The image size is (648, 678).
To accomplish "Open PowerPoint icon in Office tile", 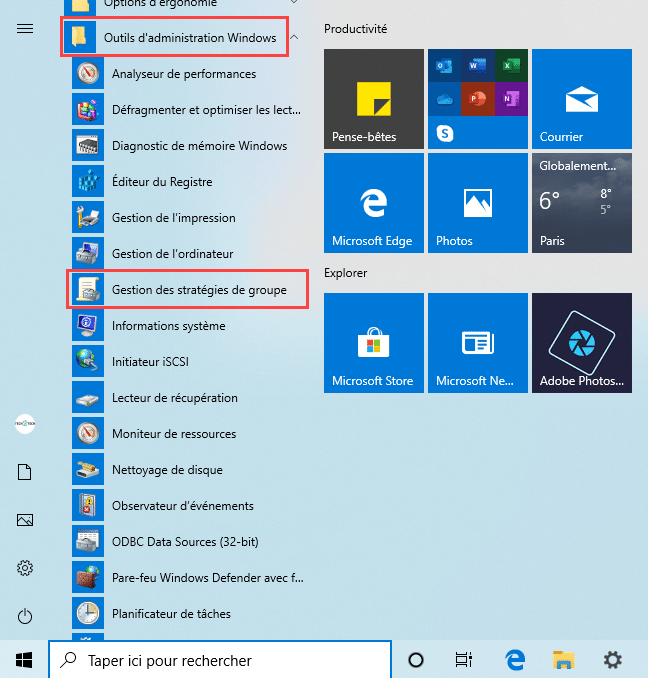I will [x=478, y=99].
